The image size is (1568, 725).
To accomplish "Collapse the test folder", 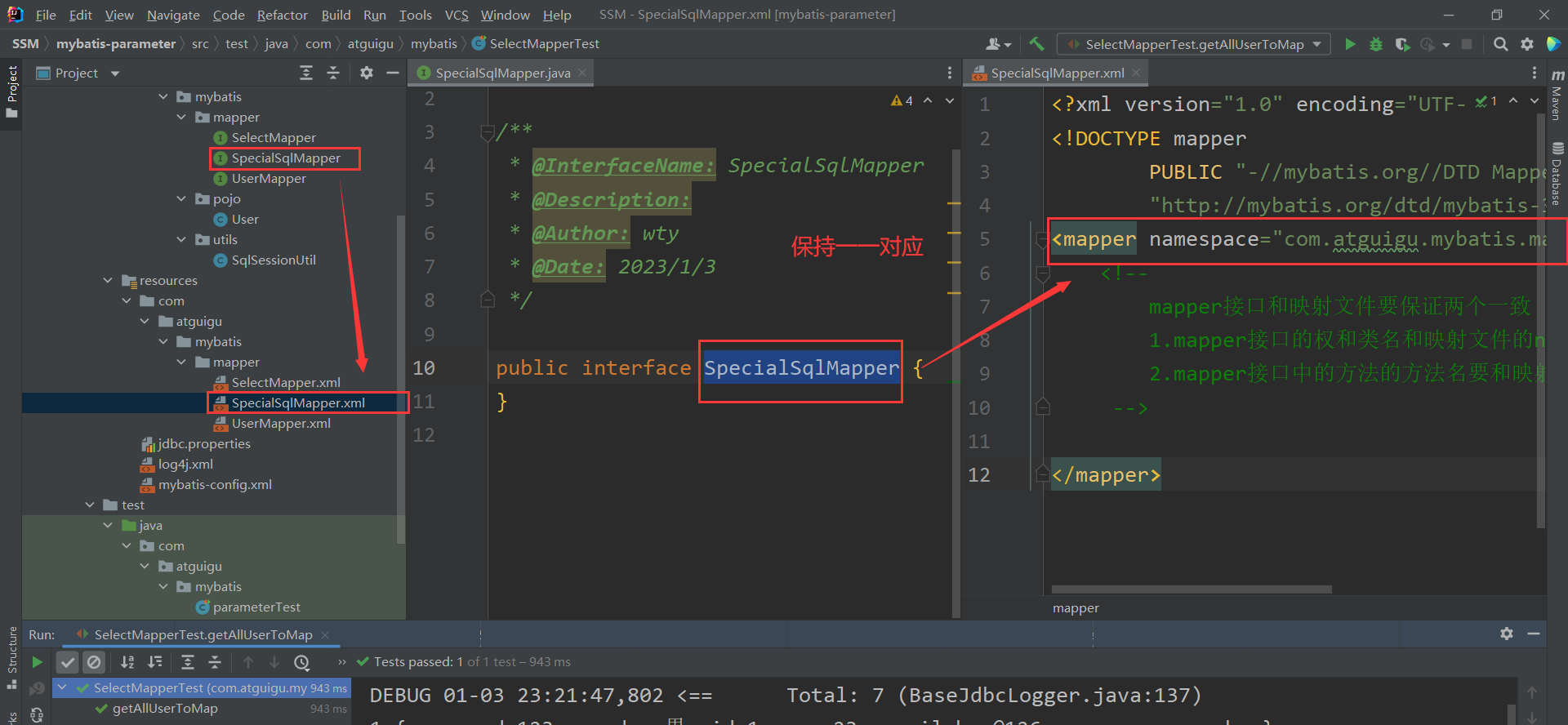I will pyautogui.click(x=90, y=505).
